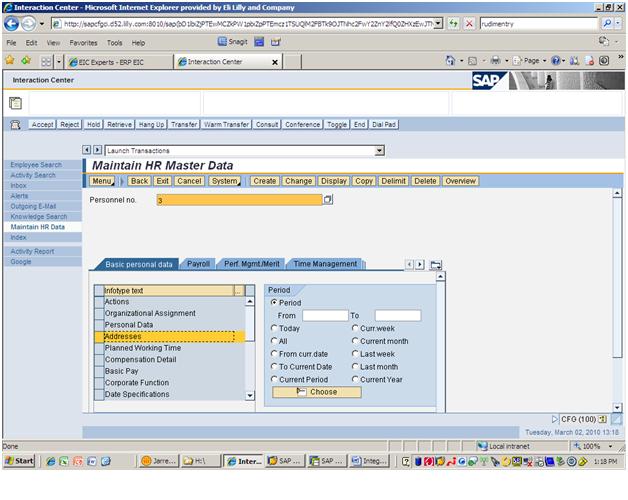Select the To Current Date radio button
The image size is (628, 500).
[274, 366]
